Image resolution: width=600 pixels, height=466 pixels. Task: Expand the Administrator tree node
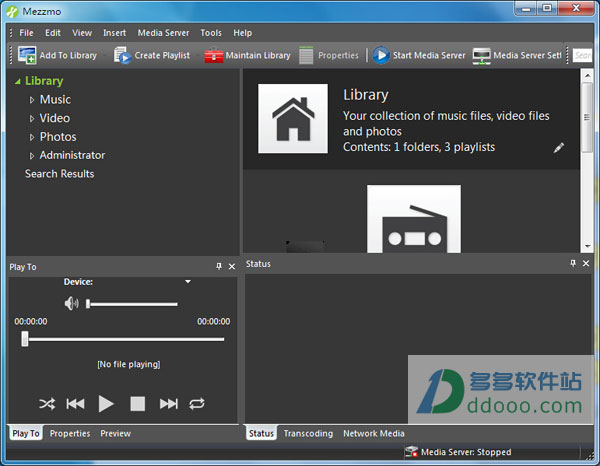(x=32, y=156)
